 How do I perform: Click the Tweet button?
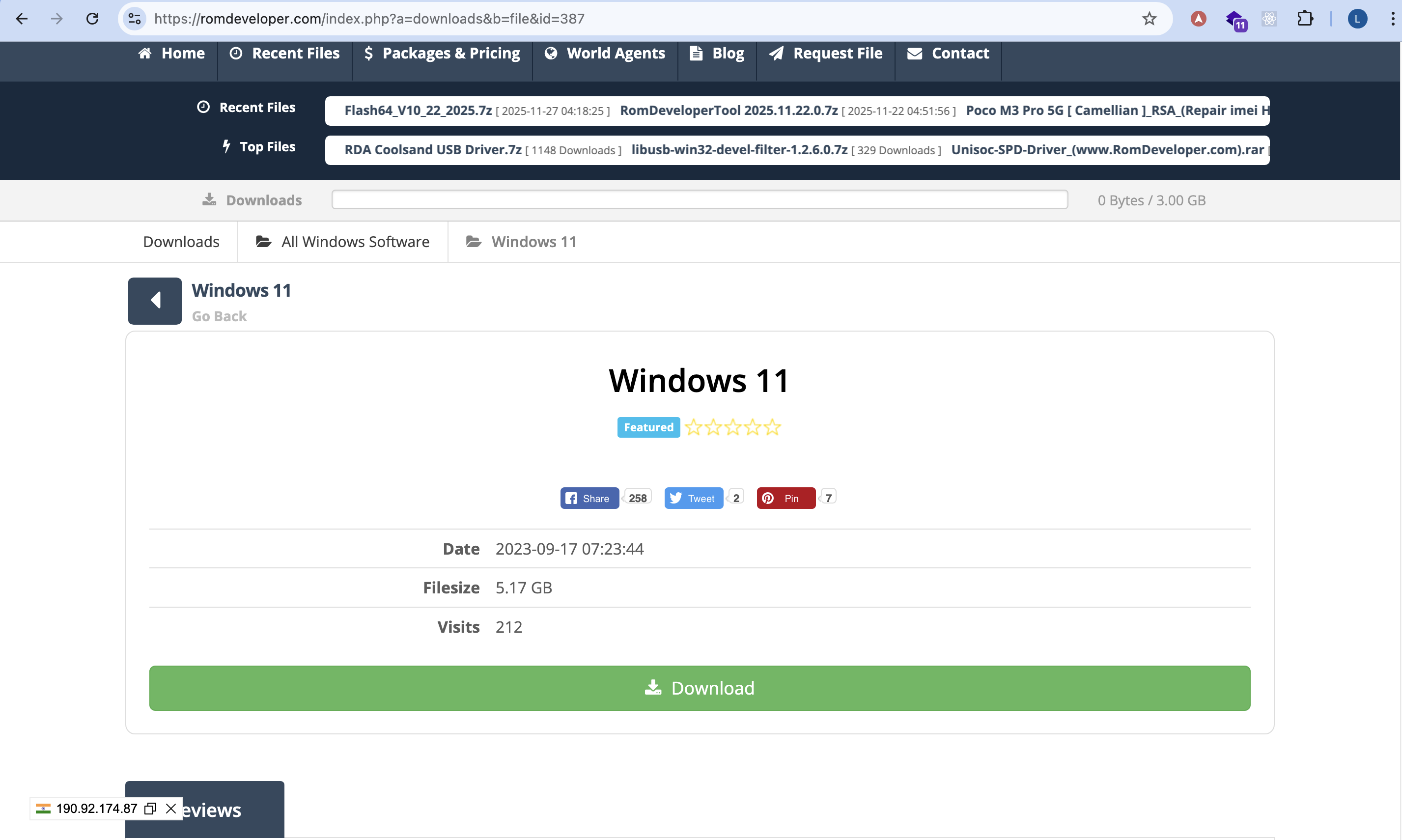[693, 498]
